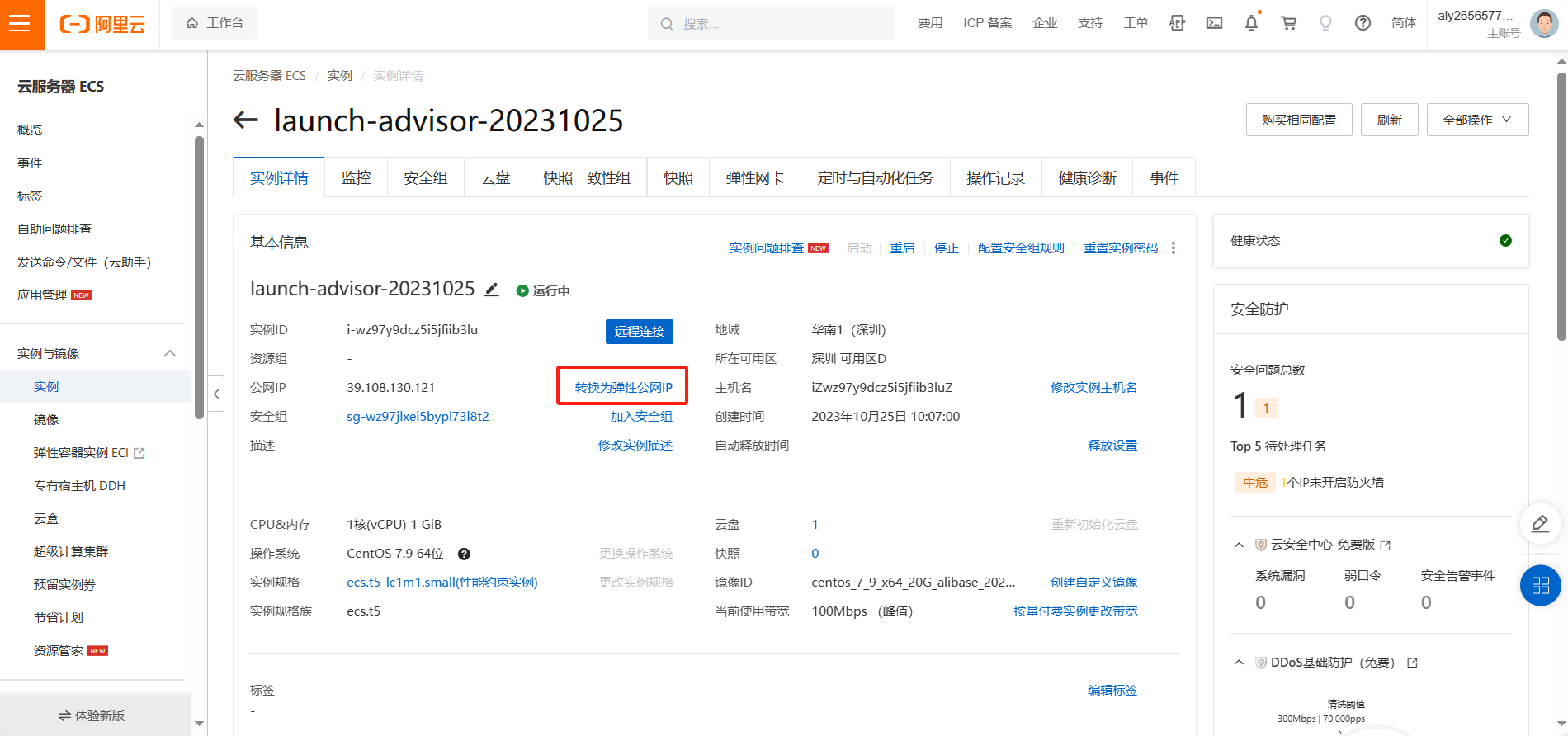Open the 快照一致性组 tab
The width and height of the screenshot is (1568, 736).
point(587,177)
